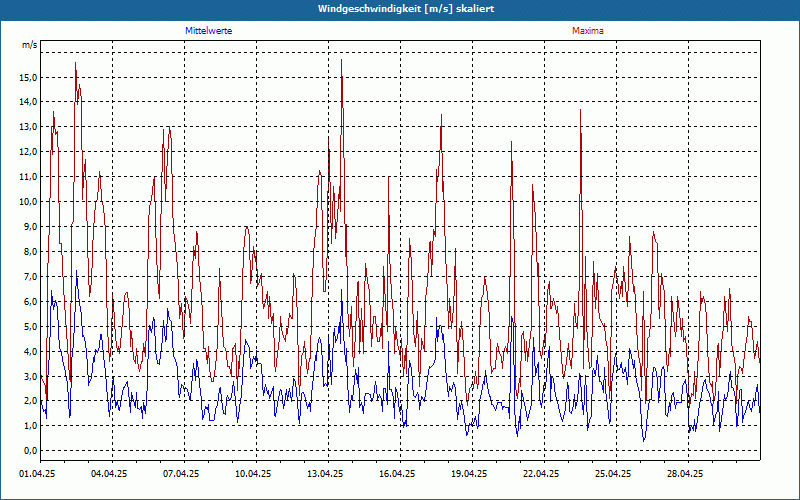Click the 8,0 y-axis value

pyautogui.click(x=31, y=252)
